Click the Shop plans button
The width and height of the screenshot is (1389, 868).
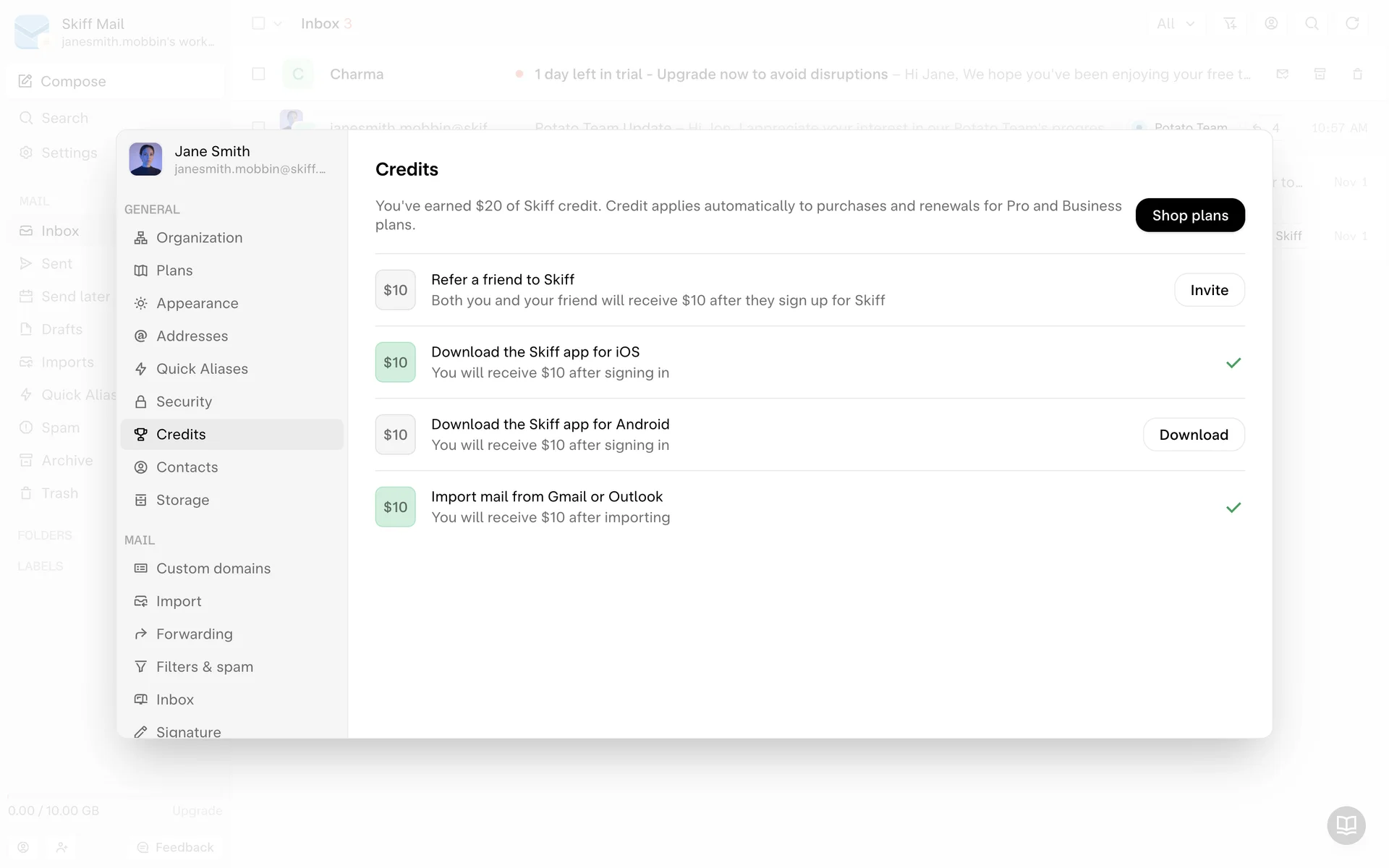click(x=1189, y=216)
